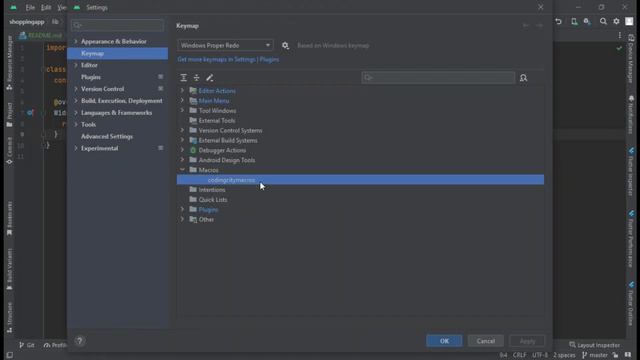Screen dimensions: 640x360
Task: Switch to README.md editor tab
Action: [x=41, y=35]
